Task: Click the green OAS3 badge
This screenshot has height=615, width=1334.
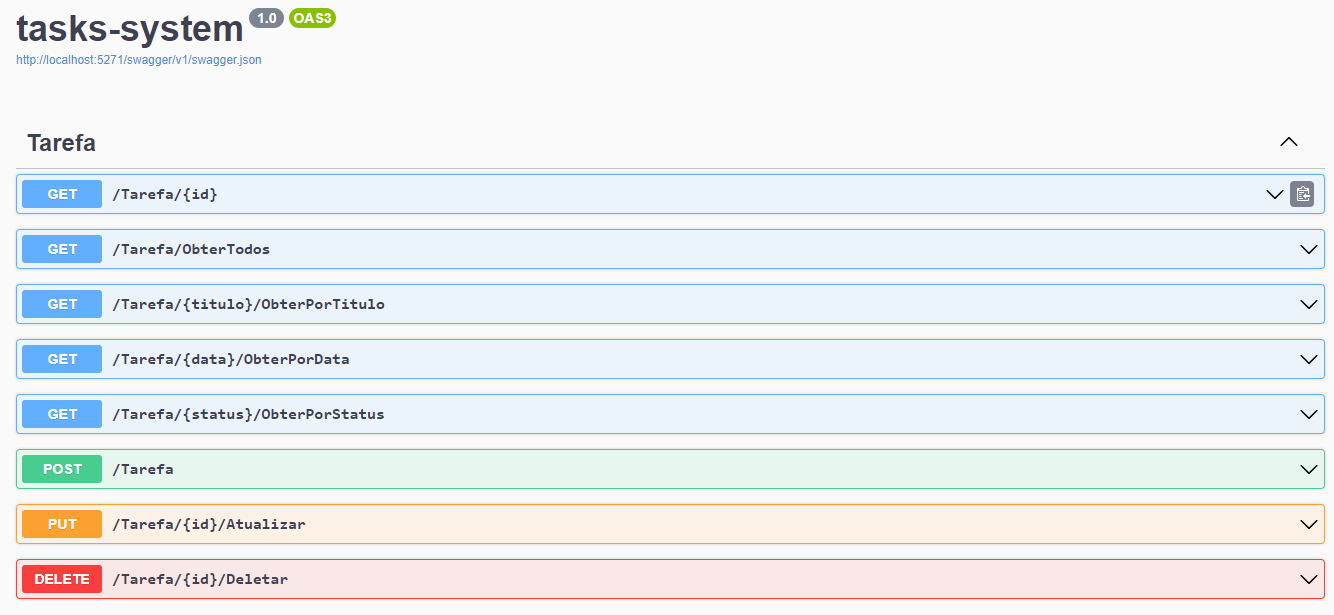Action: pos(312,17)
